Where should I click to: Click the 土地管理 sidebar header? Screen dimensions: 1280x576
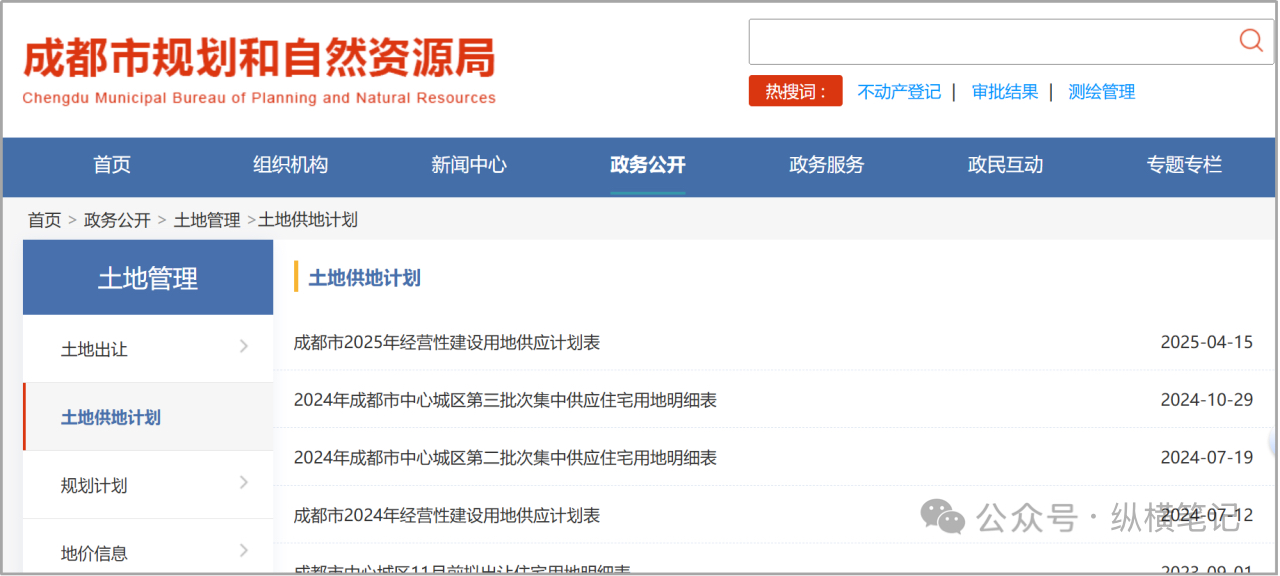(x=148, y=278)
